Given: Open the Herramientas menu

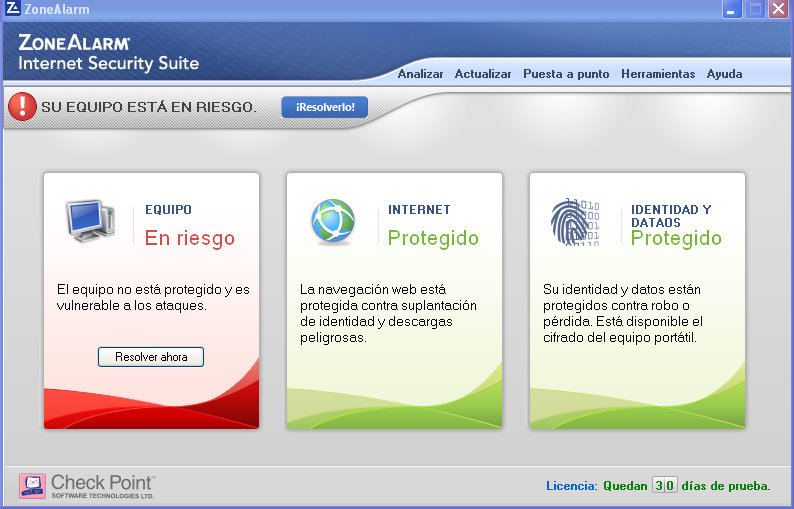Looking at the screenshot, I should tap(658, 74).
